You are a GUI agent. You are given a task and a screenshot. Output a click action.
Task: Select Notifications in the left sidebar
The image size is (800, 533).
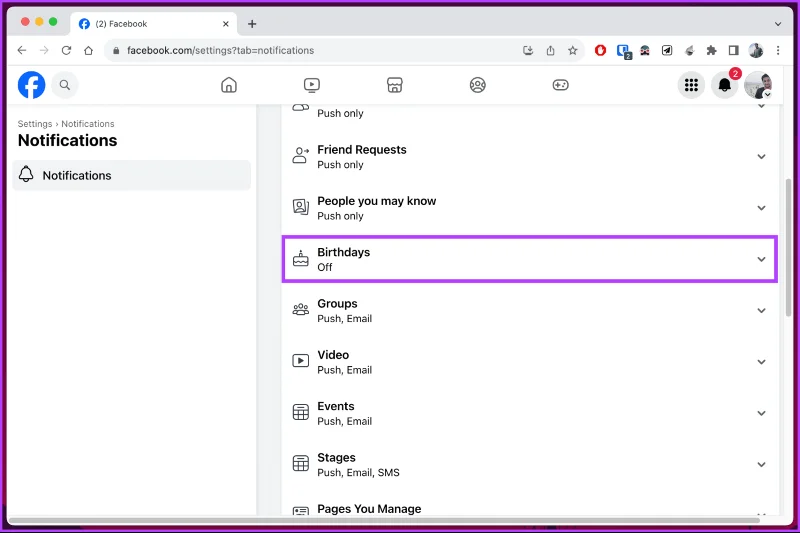pos(132,175)
